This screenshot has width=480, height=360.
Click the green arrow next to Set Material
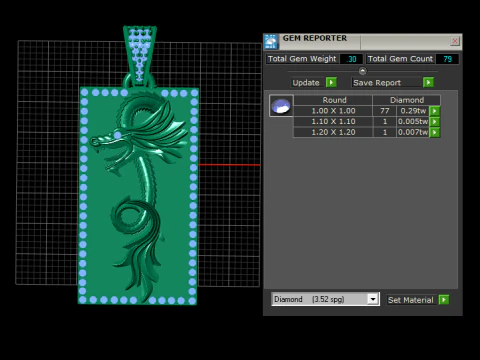pos(444,300)
